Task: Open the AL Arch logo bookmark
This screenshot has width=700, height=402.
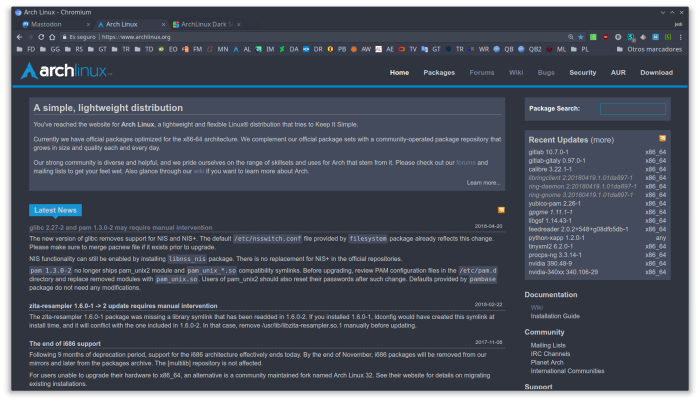Action: (x=242, y=50)
